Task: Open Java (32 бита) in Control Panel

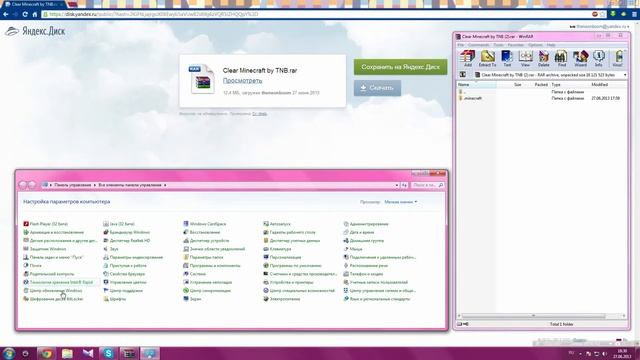Action: point(119,224)
